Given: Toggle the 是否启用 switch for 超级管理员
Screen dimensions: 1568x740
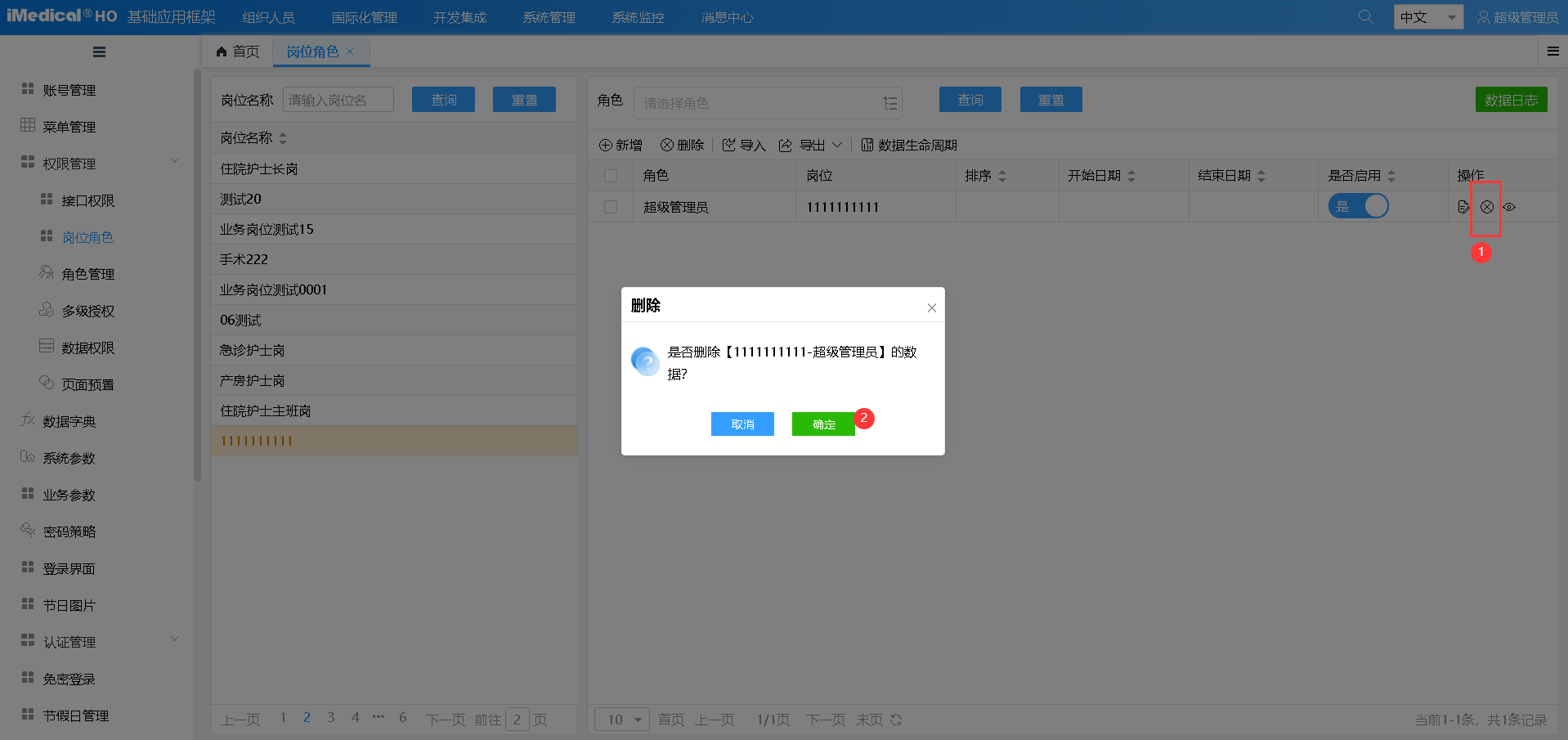Looking at the screenshot, I should [1358, 206].
